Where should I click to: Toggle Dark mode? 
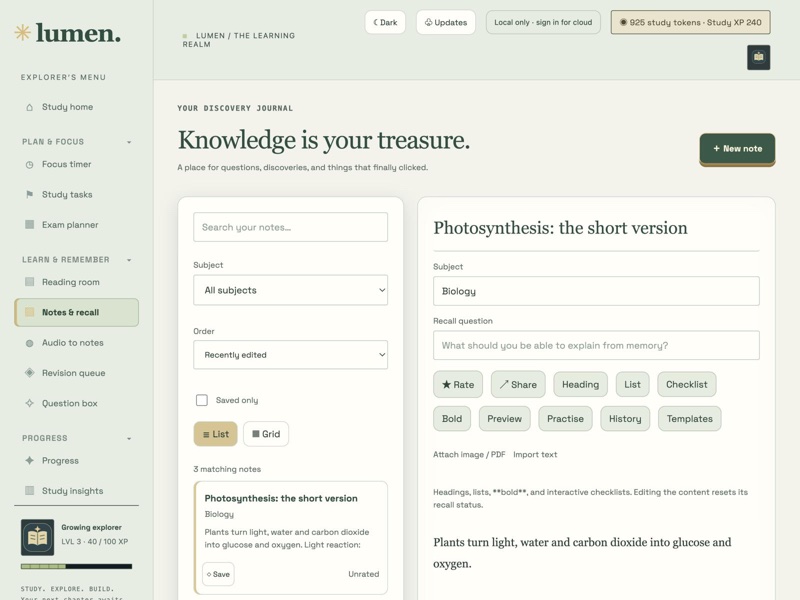point(385,22)
